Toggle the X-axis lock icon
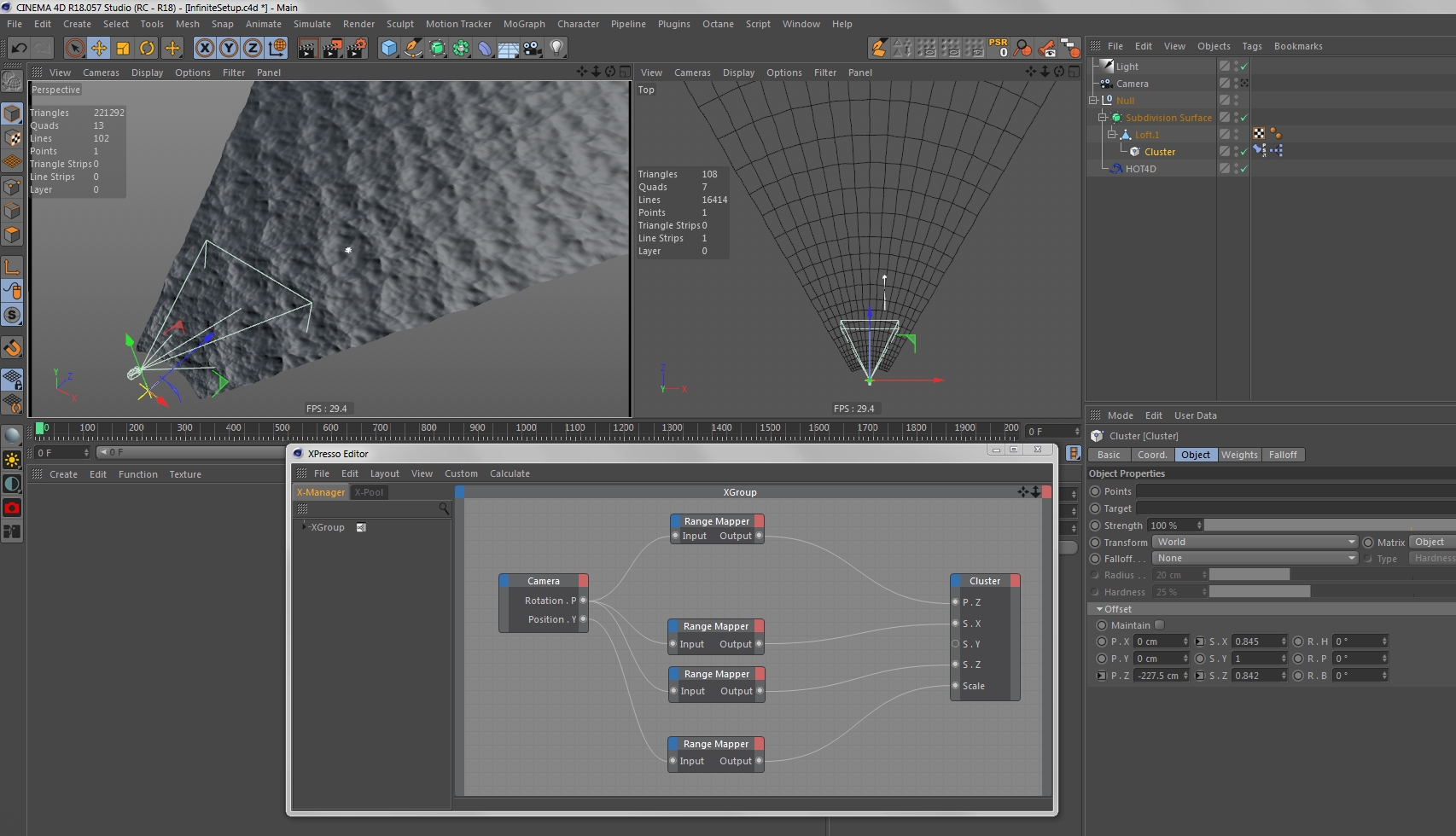The image size is (1456, 836). 204,48
